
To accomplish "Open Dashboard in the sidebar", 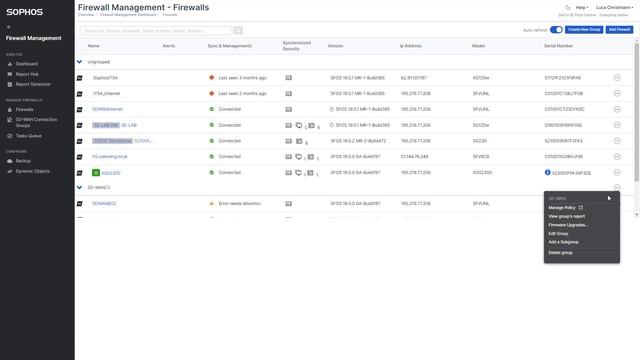I will click(x=27, y=64).
